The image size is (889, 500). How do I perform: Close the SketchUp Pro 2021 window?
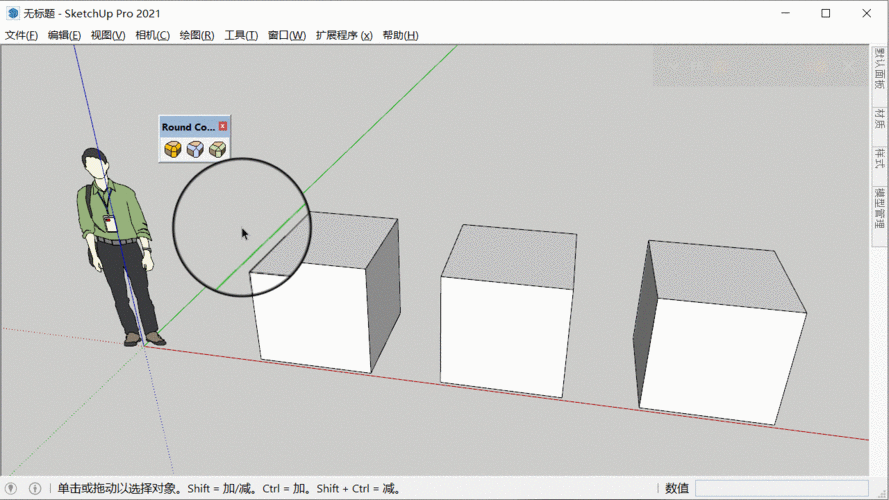(x=866, y=13)
